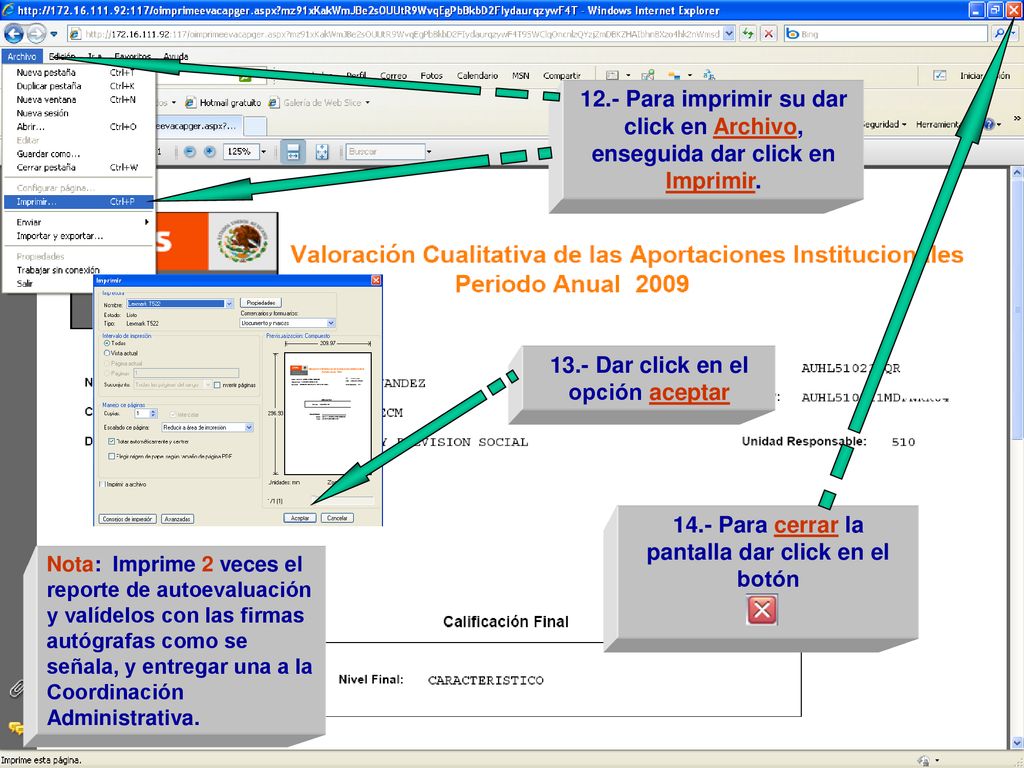Click the window icon right of Compartir

pos(612,75)
